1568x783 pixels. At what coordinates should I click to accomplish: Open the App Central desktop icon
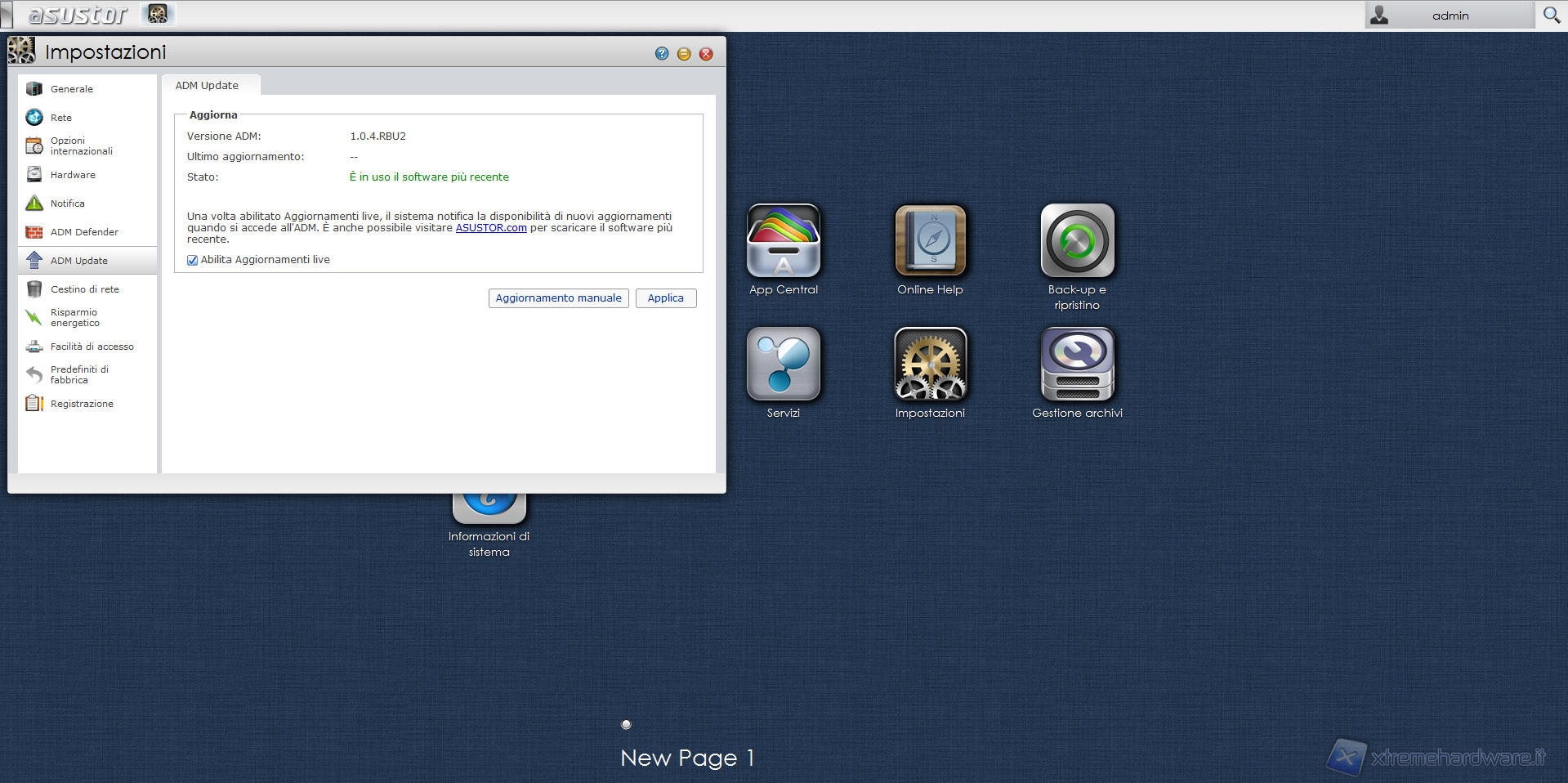coord(783,241)
